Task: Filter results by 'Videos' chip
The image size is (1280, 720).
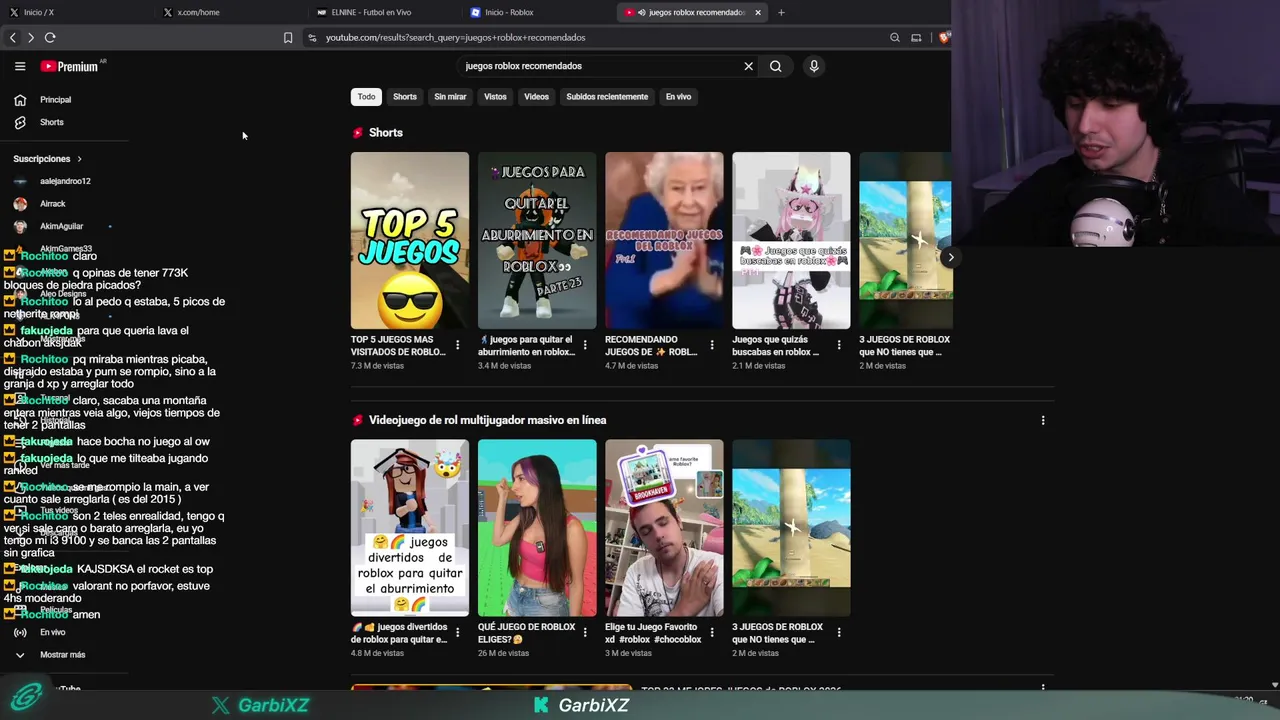Action: pos(537,97)
